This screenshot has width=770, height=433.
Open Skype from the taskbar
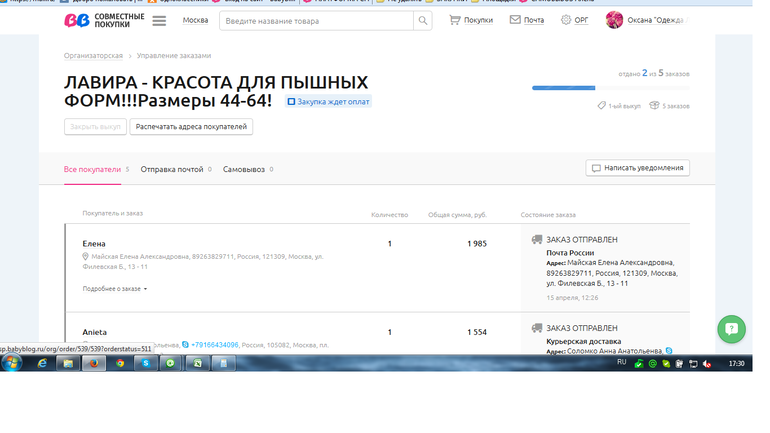tap(146, 363)
